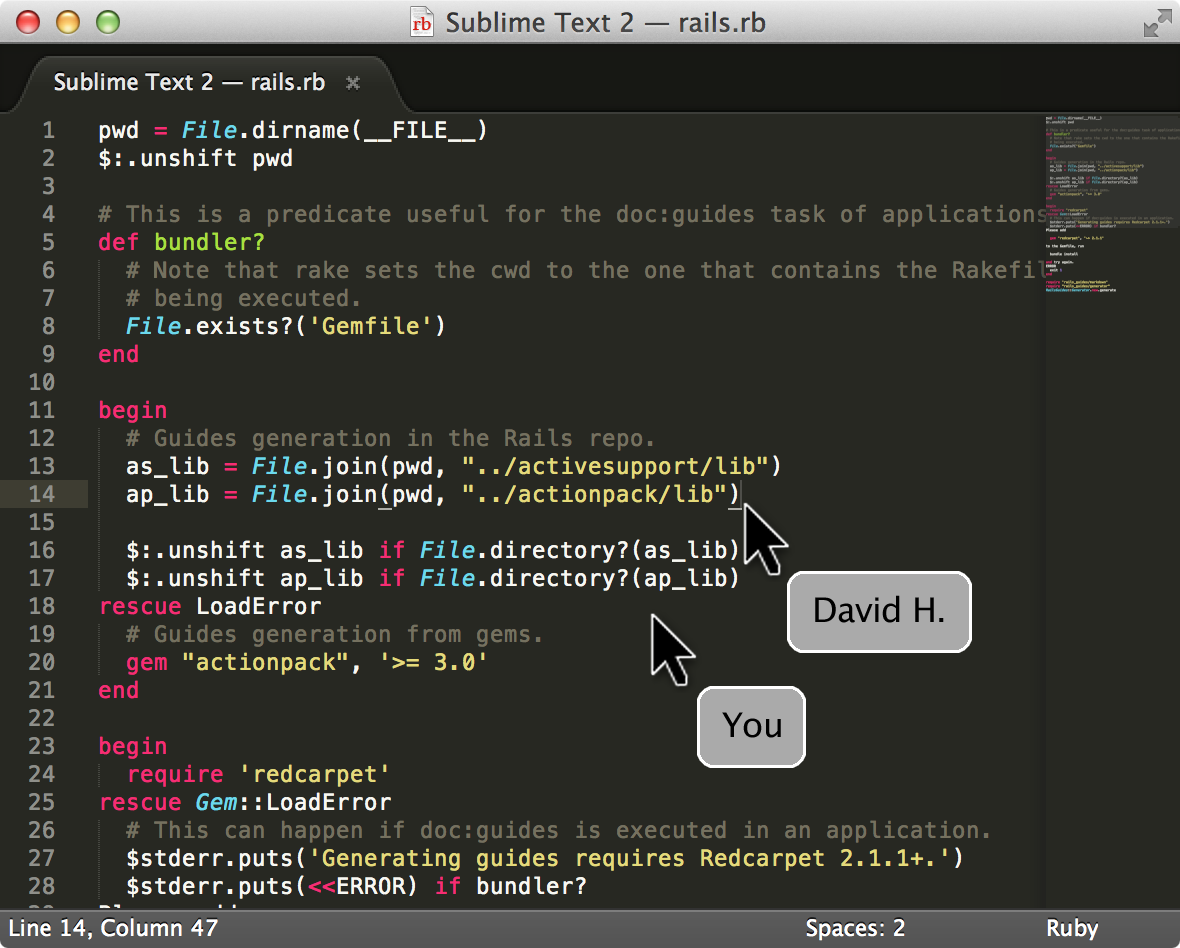Close the window with the red button
The height and width of the screenshot is (948, 1180).
tap(28, 23)
